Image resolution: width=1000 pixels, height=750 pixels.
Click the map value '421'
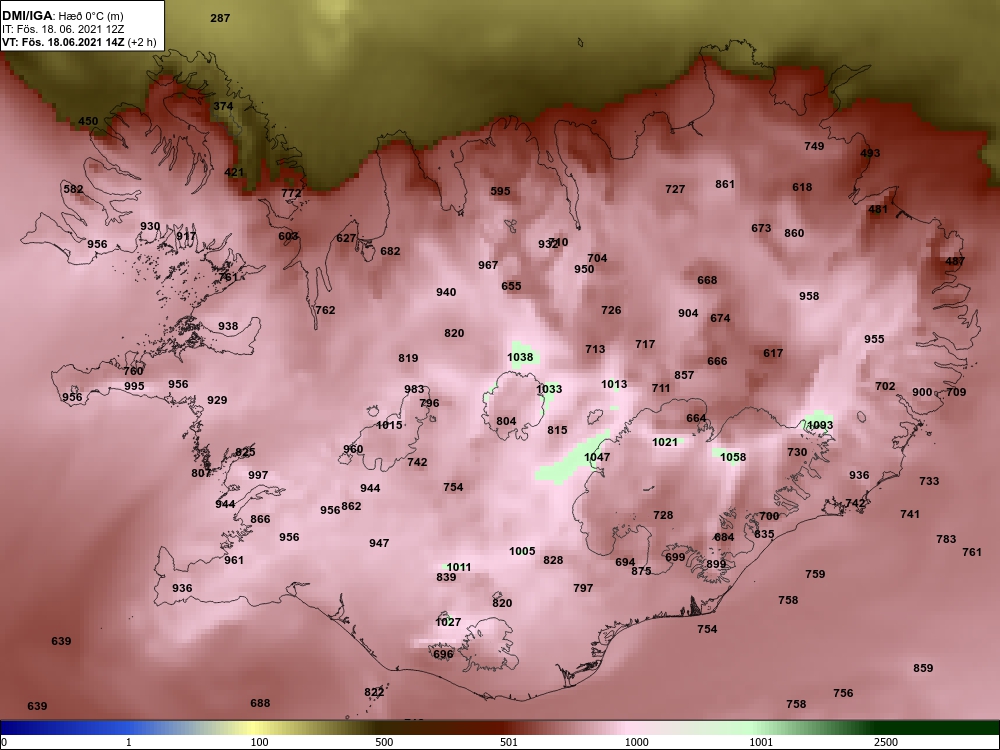(x=234, y=172)
